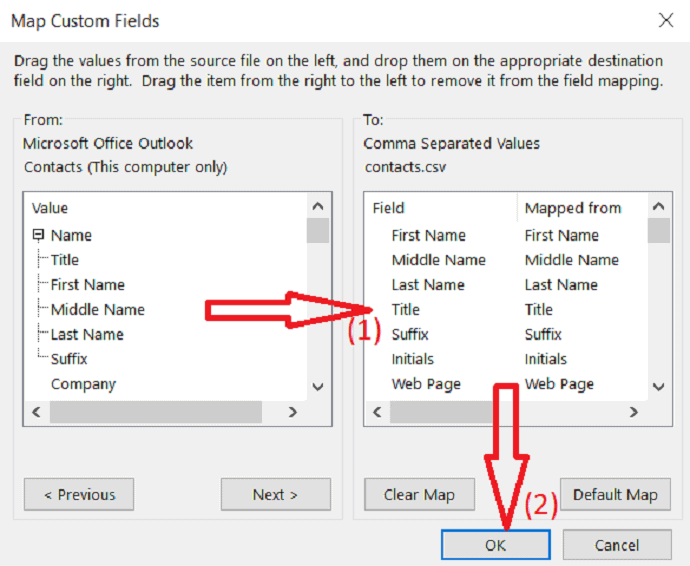Click left arrow of Field list horizontal scrollbar
The width and height of the screenshot is (690, 566).
click(378, 412)
